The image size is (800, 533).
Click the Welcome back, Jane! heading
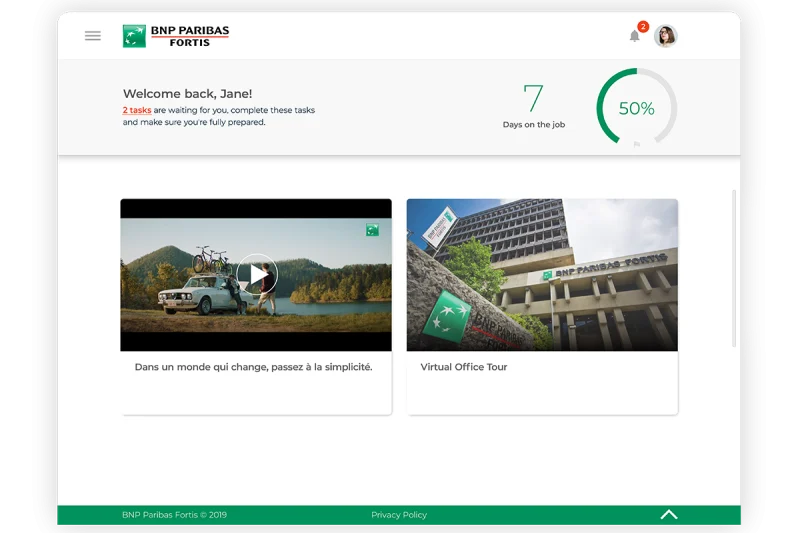pos(187,94)
